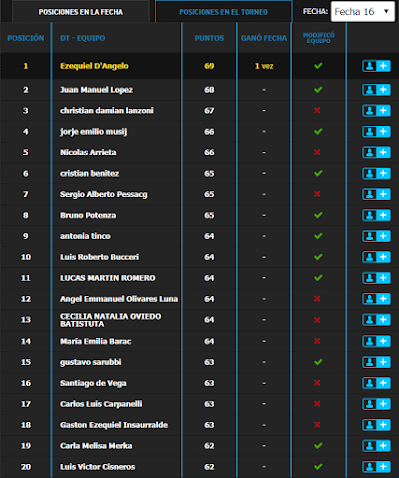This screenshot has height=478, width=399.
Task: Add christian damian lanzoni via user-plus icon
Action: click(x=376, y=111)
